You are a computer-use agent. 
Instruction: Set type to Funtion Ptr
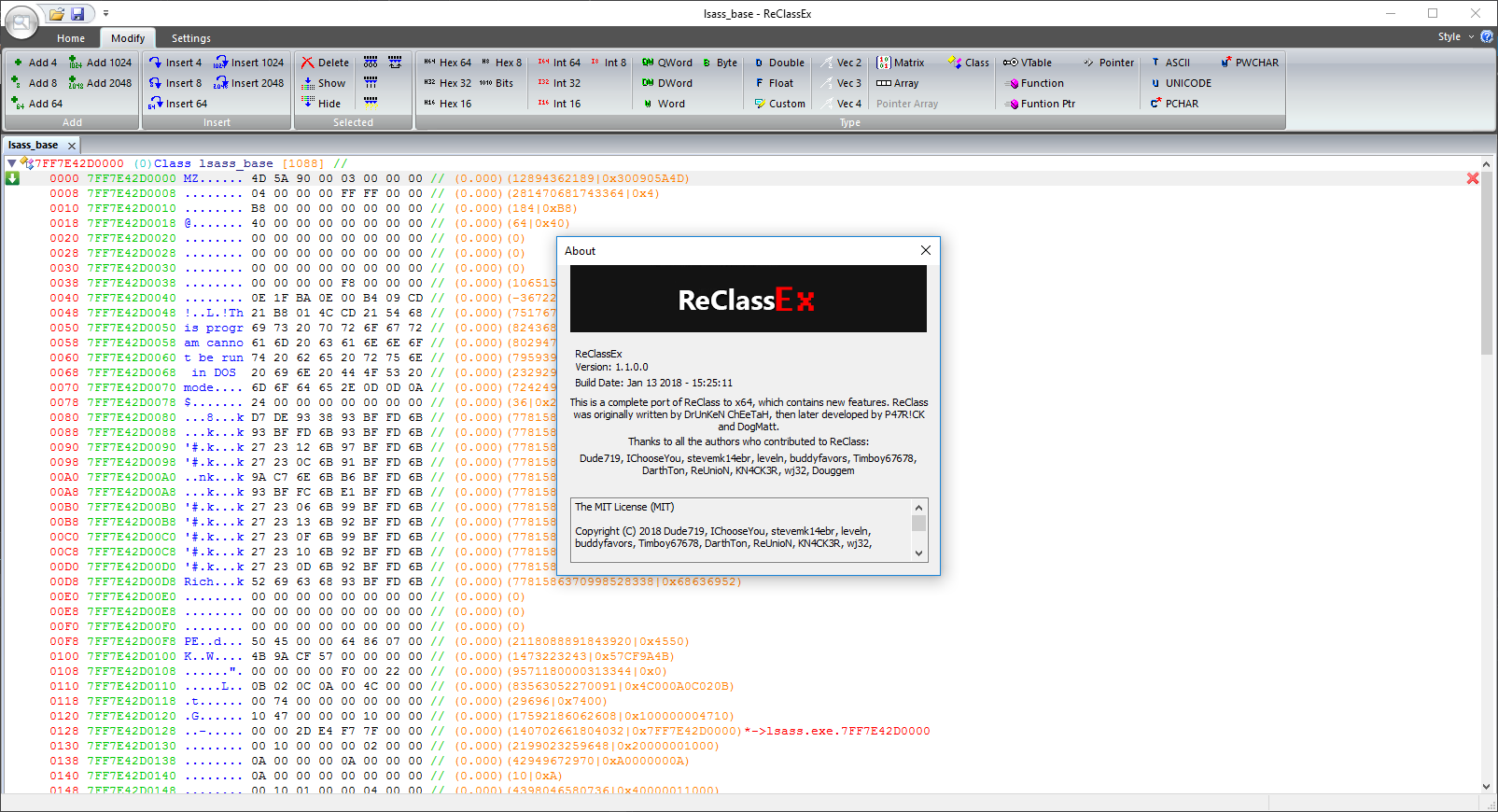point(1040,104)
